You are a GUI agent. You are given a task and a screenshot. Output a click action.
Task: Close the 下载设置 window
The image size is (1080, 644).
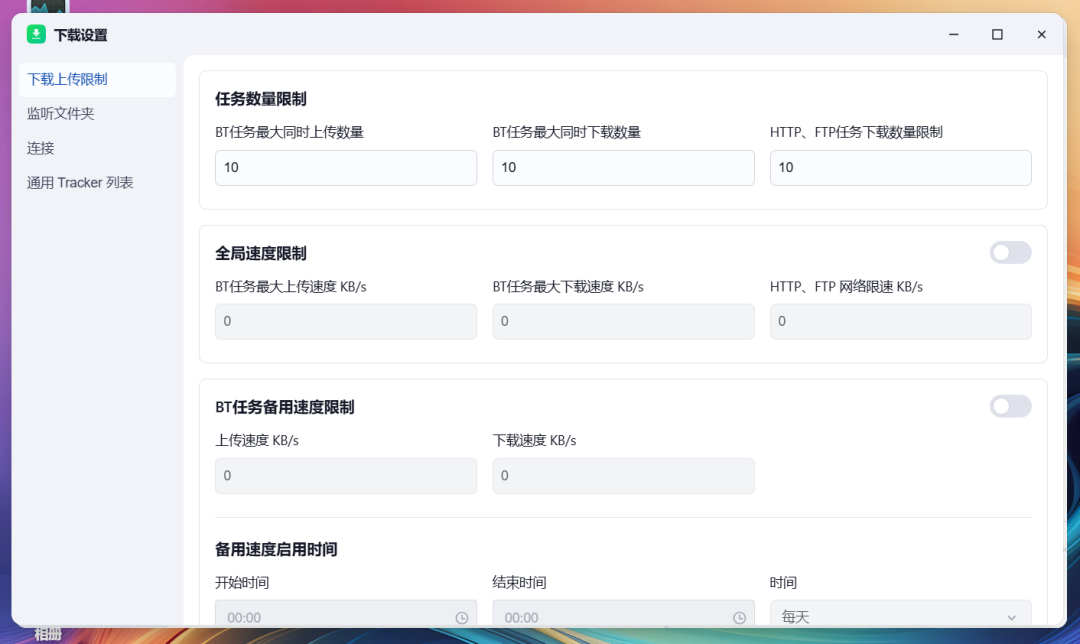pyautogui.click(x=1041, y=34)
